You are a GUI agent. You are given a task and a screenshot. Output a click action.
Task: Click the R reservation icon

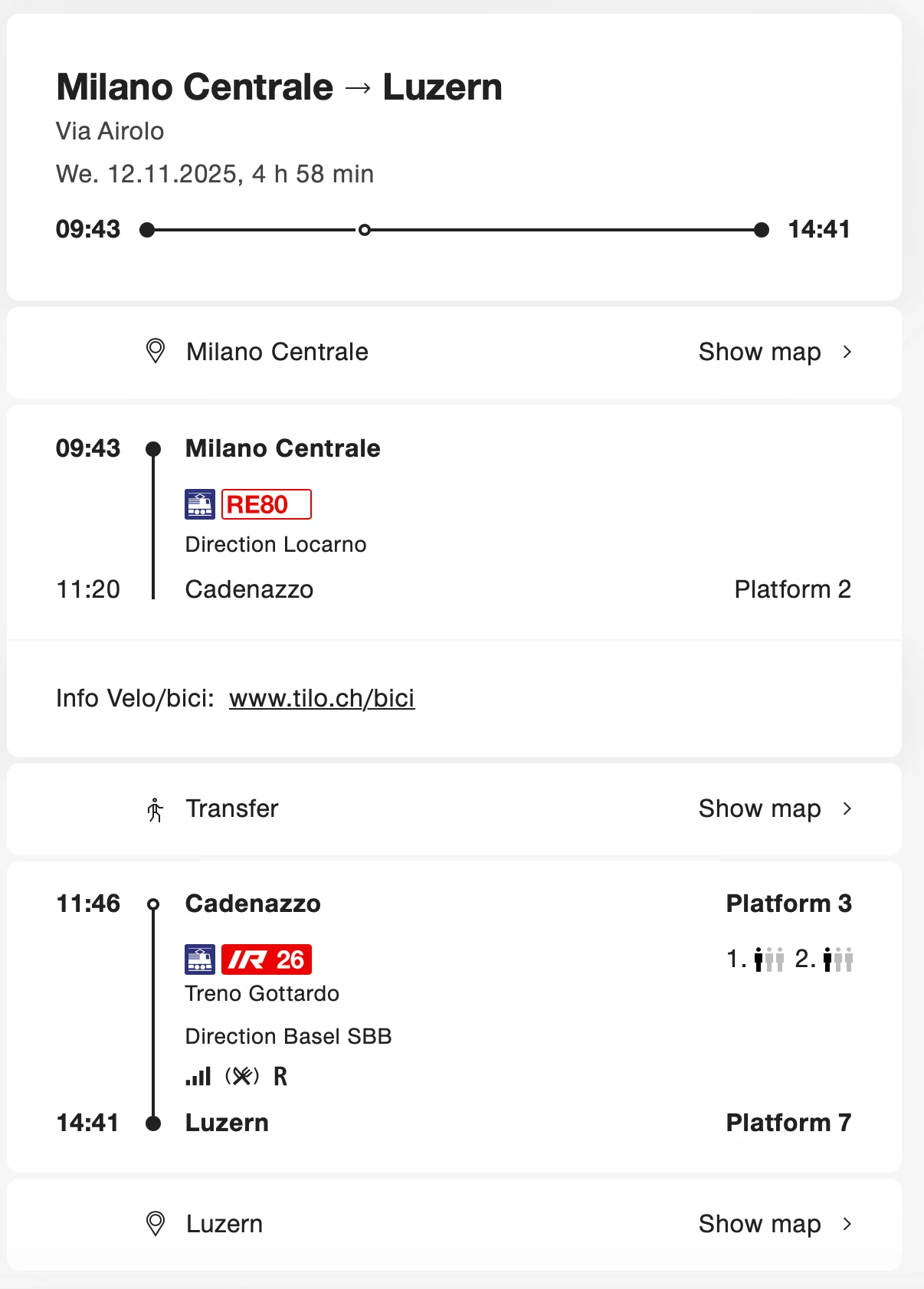pyautogui.click(x=280, y=1077)
